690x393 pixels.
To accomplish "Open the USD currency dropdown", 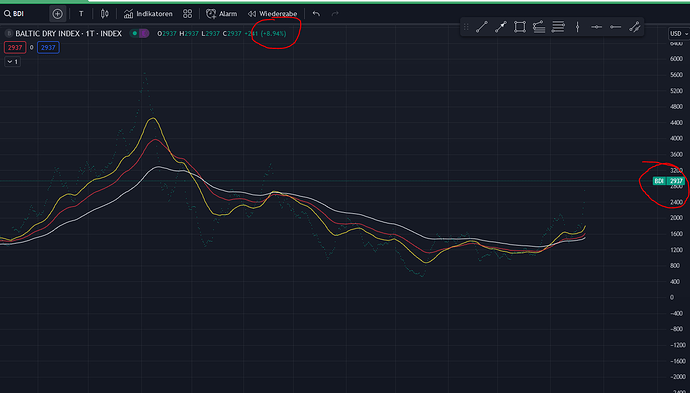I will (x=679, y=33).
